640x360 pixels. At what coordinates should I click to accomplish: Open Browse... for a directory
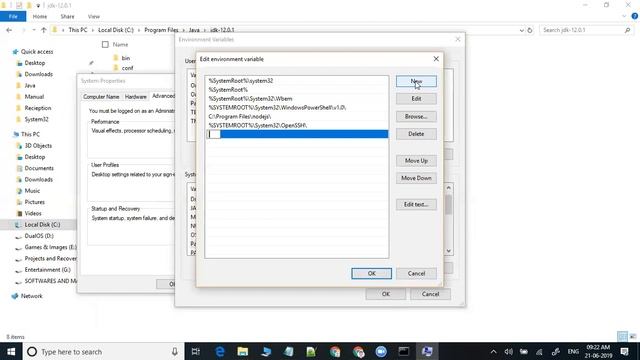pos(416,117)
